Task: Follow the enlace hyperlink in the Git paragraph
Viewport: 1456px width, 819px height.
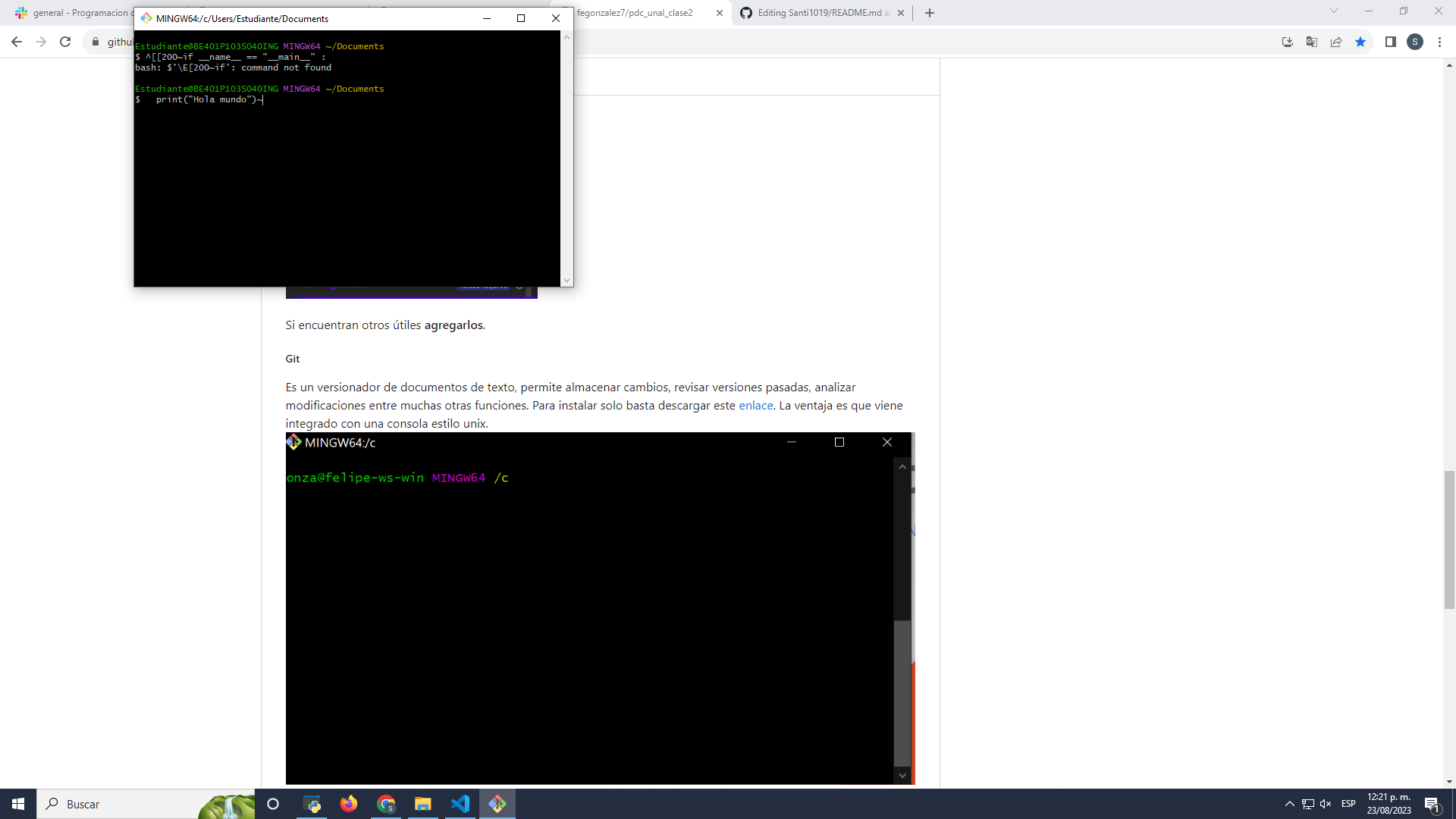Action: click(x=755, y=406)
